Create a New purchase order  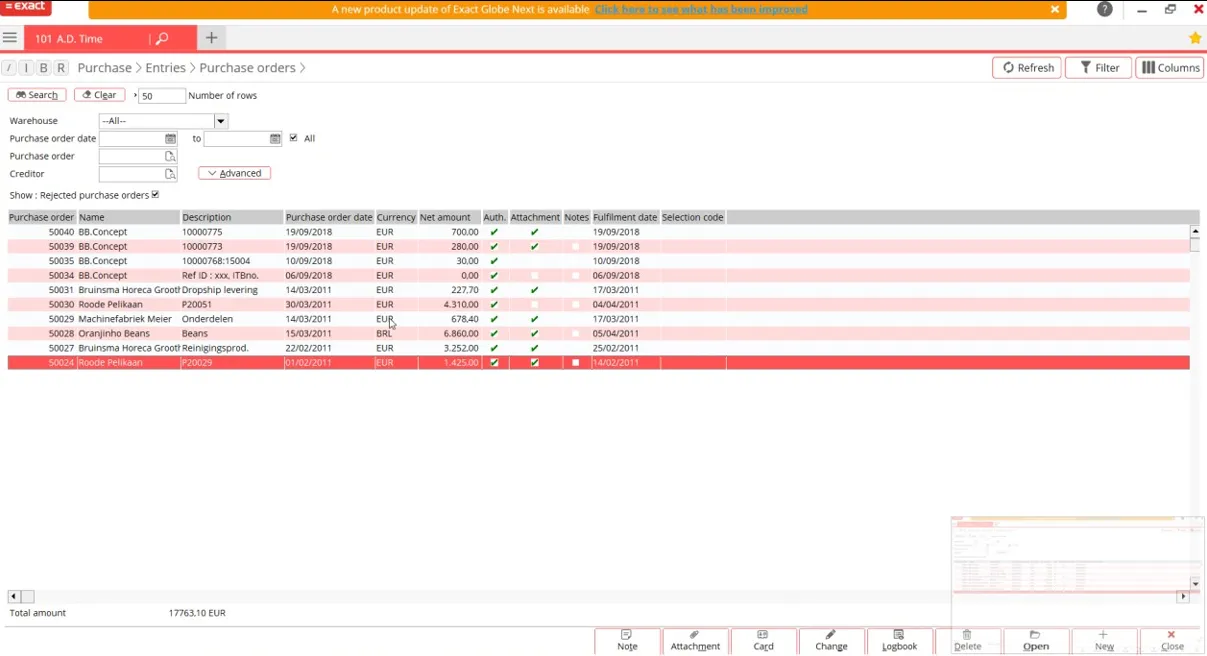1104,641
